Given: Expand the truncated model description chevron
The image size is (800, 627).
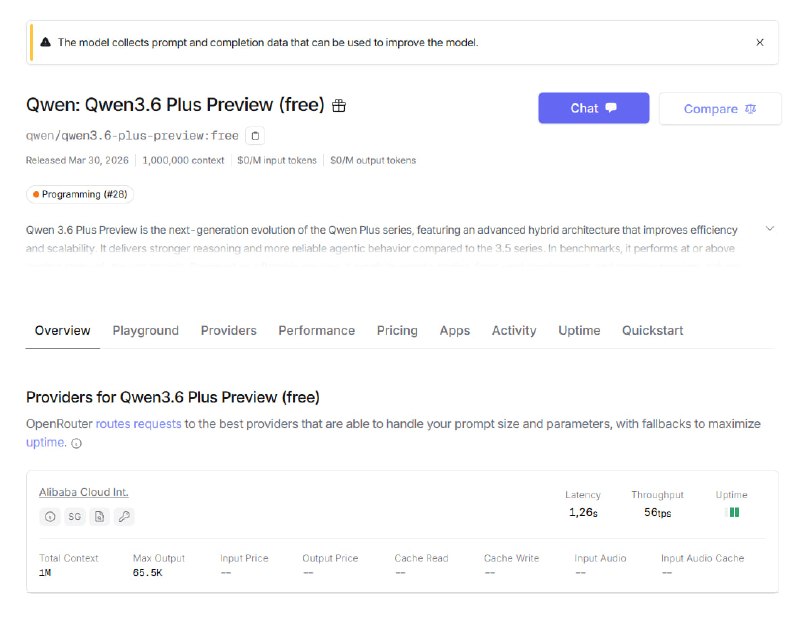Looking at the screenshot, I should tap(769, 228).
